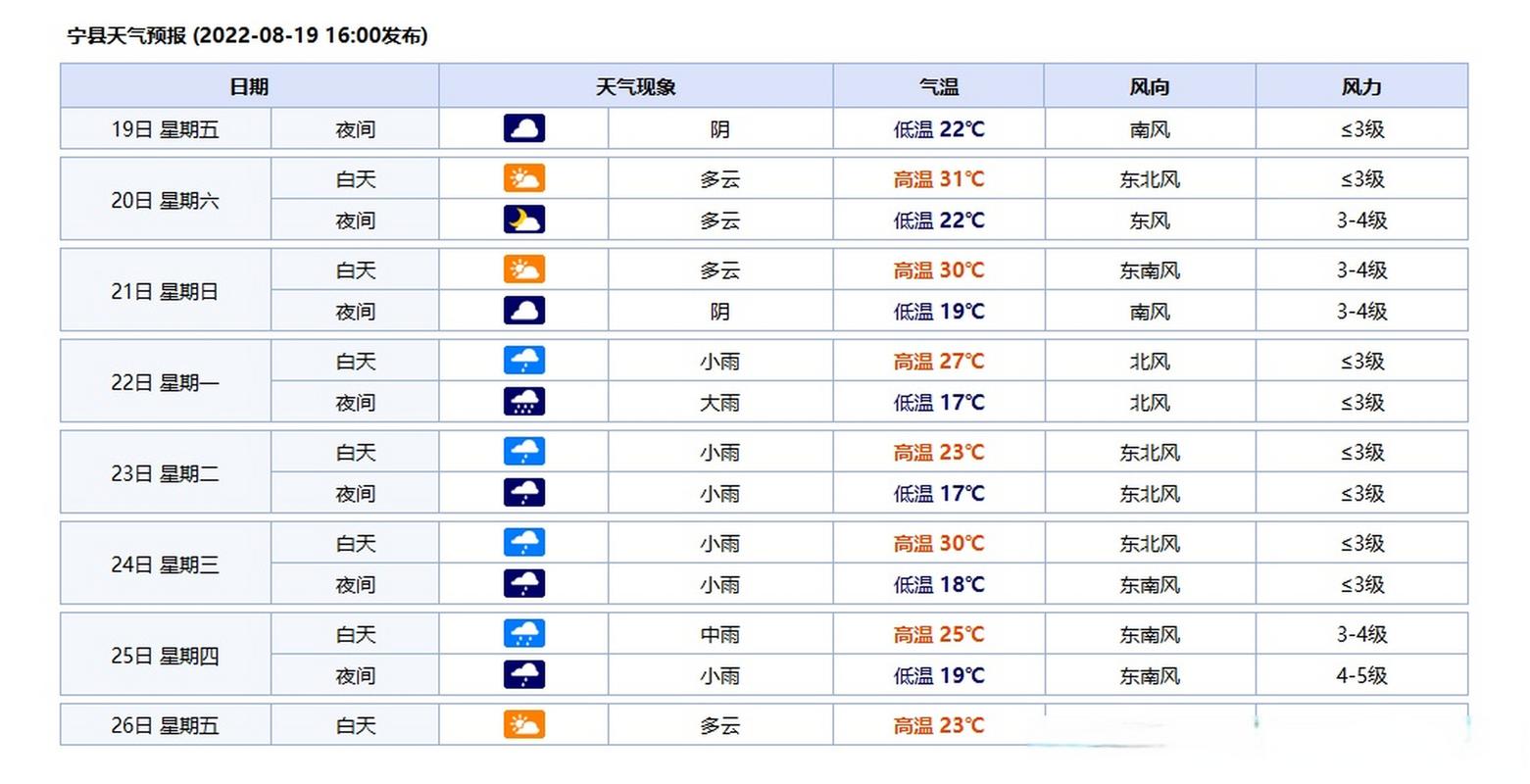The height and width of the screenshot is (784, 1530).
Task: Click 大雨 weather text for 22日 night
Action: [x=720, y=402]
